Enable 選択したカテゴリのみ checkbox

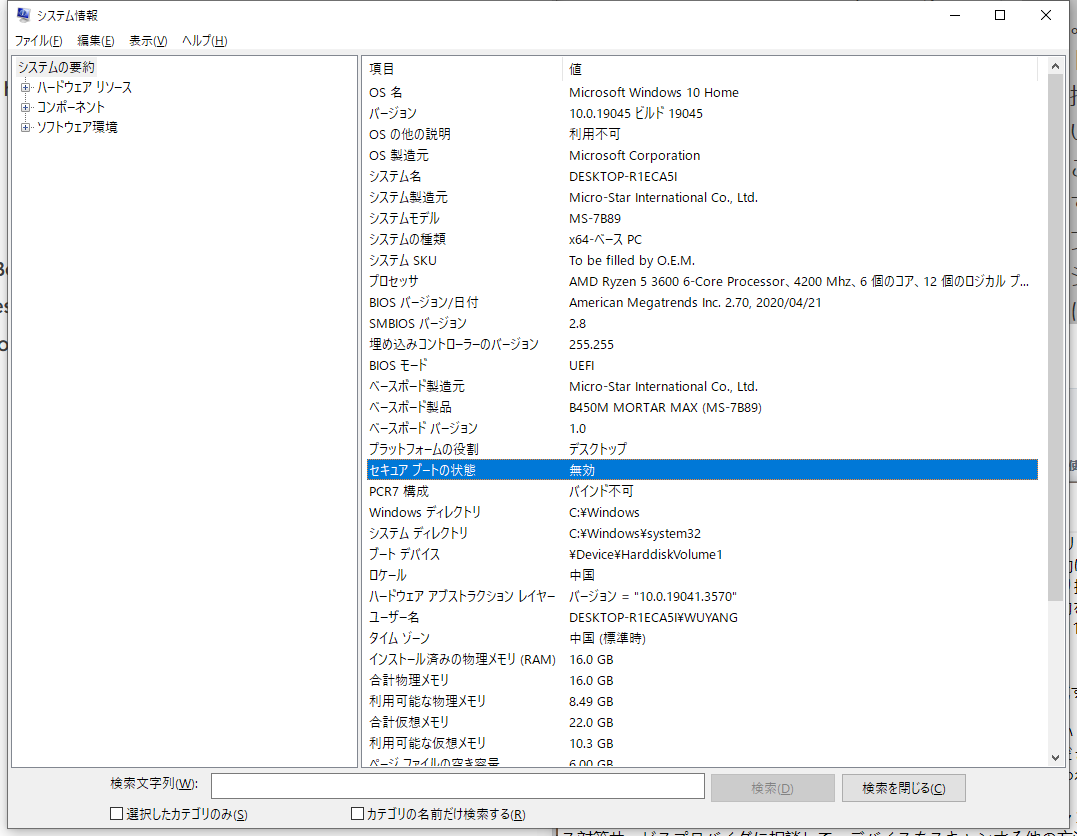pos(117,814)
